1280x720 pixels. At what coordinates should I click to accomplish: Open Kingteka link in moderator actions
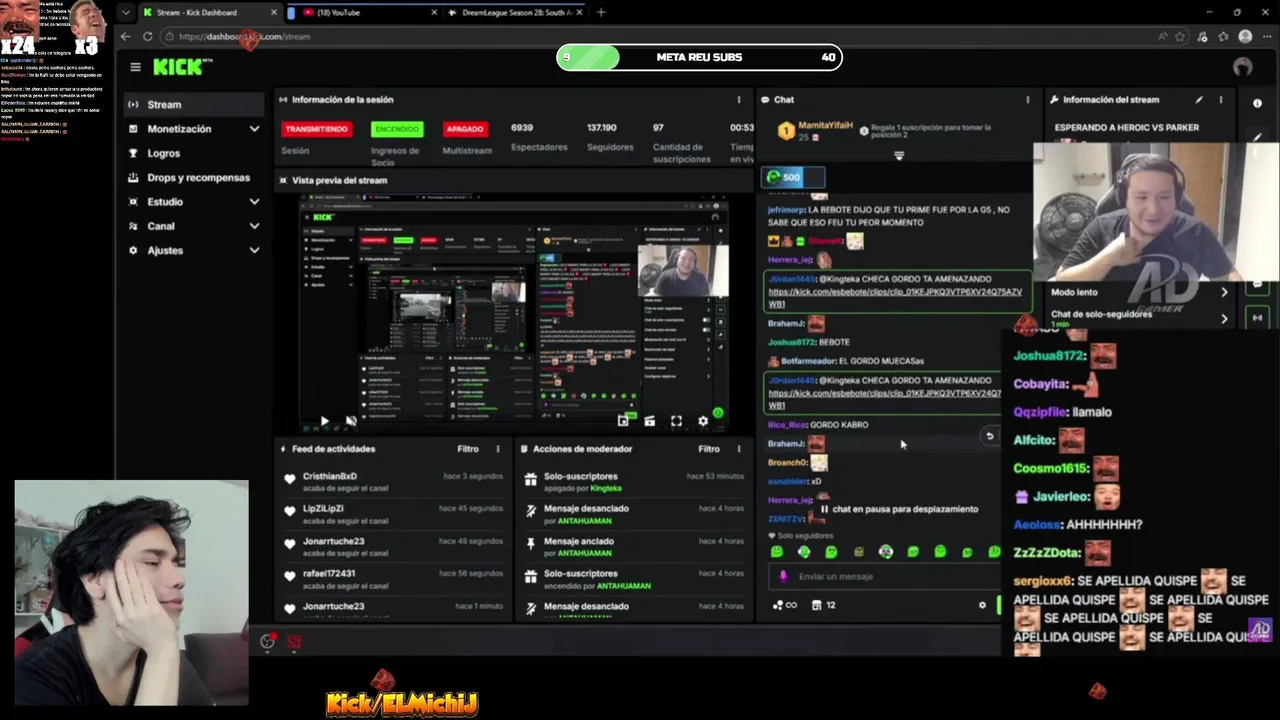tap(605, 488)
